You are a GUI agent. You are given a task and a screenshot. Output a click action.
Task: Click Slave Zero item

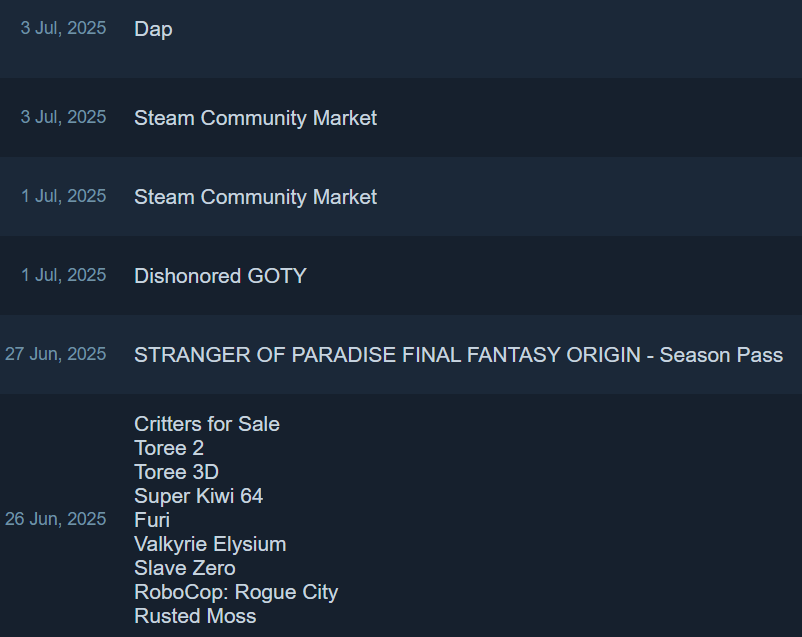click(x=185, y=568)
